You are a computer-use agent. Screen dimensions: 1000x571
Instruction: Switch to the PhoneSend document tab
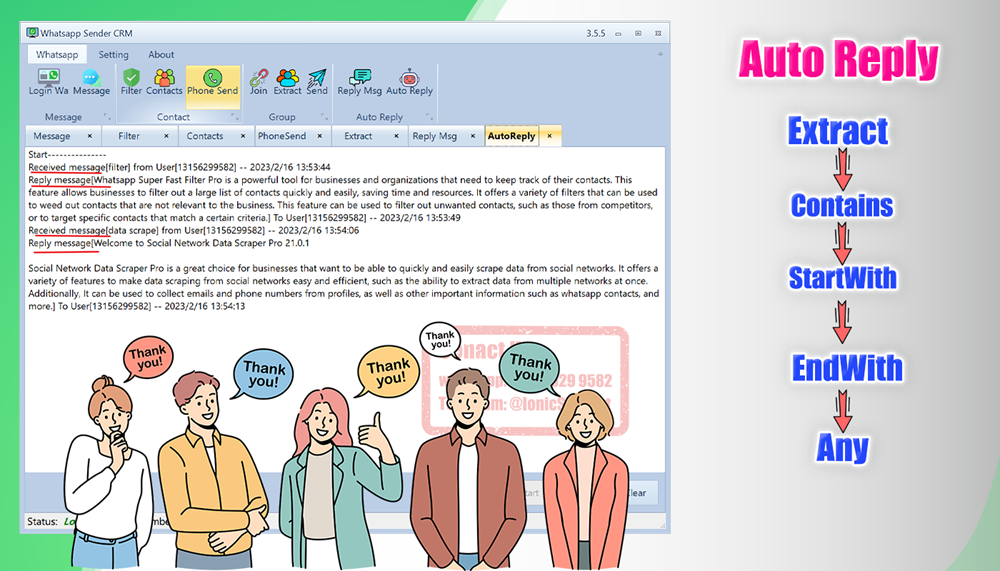282,136
